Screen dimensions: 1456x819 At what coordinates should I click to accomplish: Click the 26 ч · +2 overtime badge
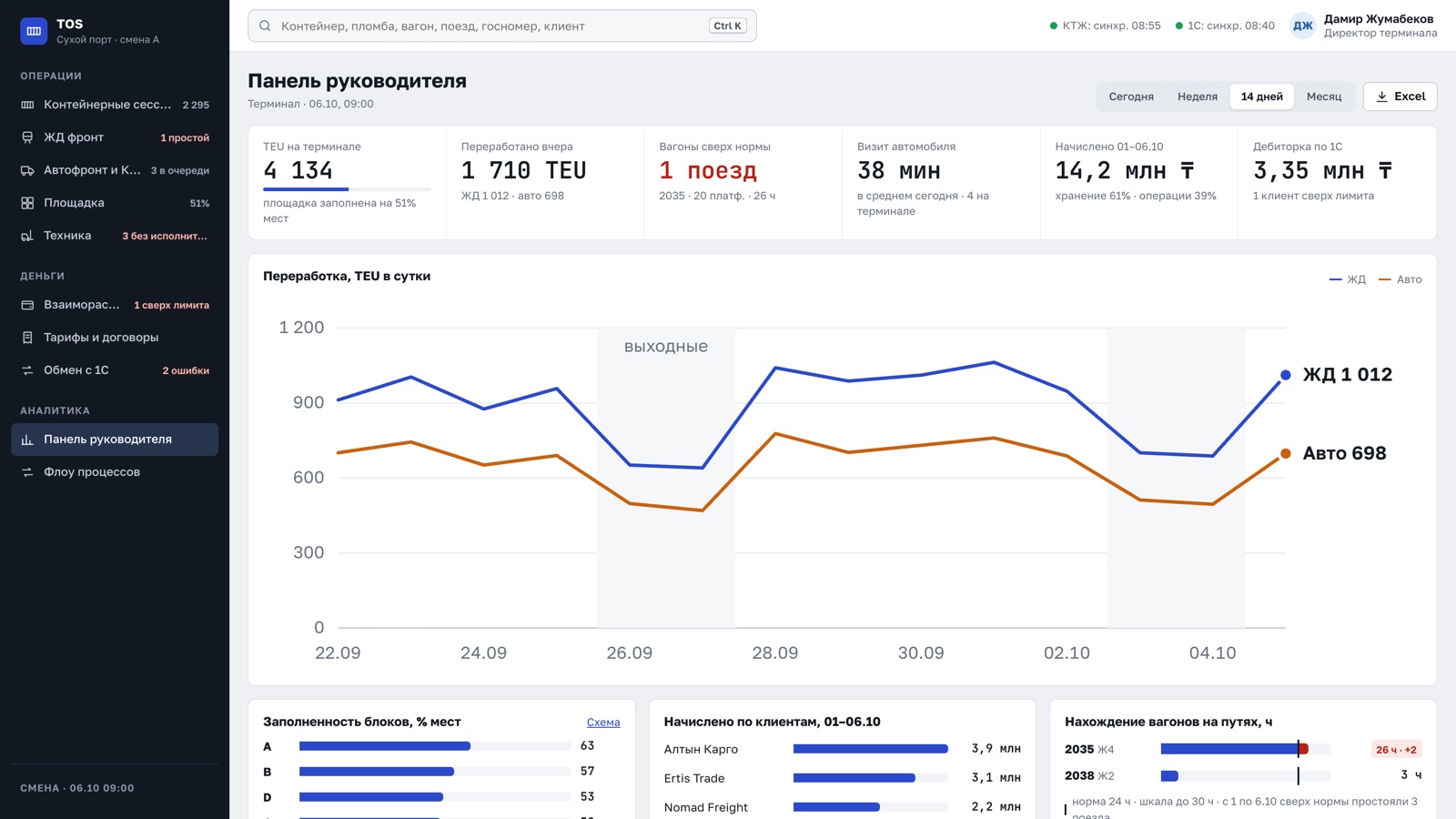pyautogui.click(x=1396, y=750)
